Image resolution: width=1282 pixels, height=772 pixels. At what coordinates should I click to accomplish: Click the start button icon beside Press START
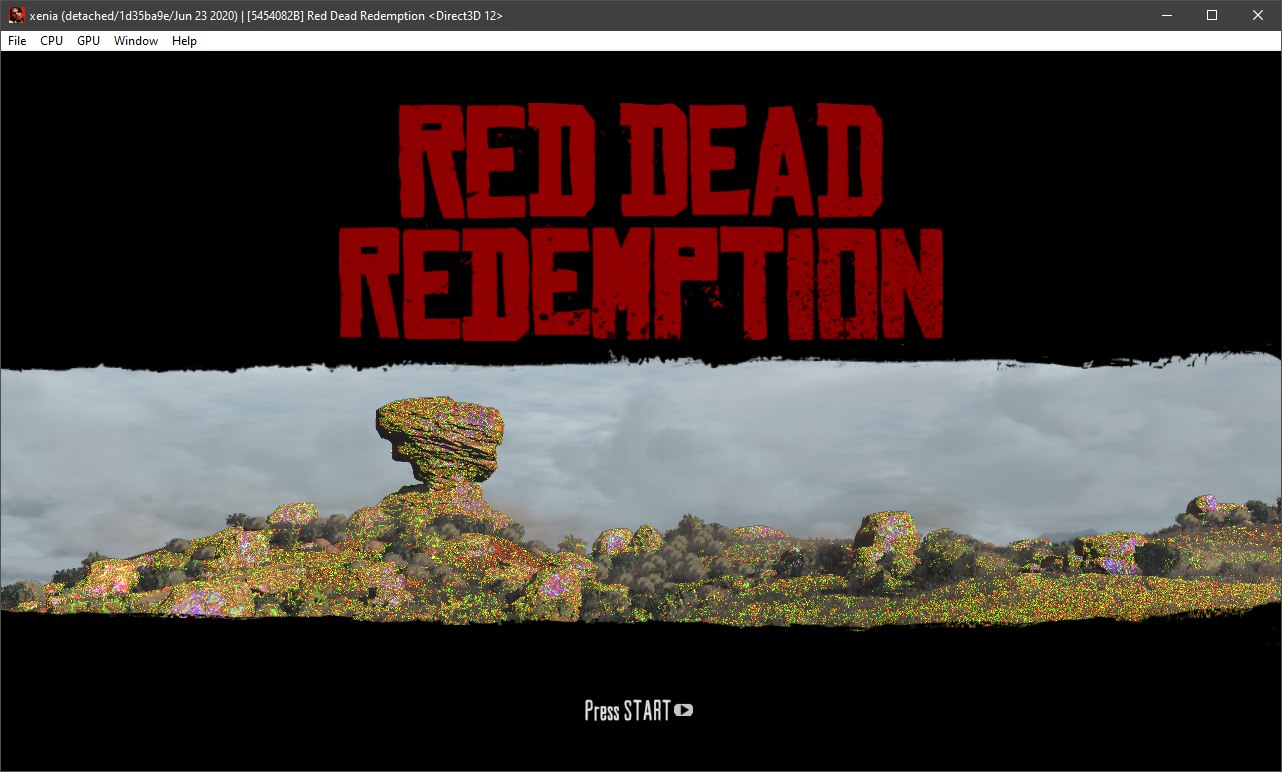tap(684, 711)
